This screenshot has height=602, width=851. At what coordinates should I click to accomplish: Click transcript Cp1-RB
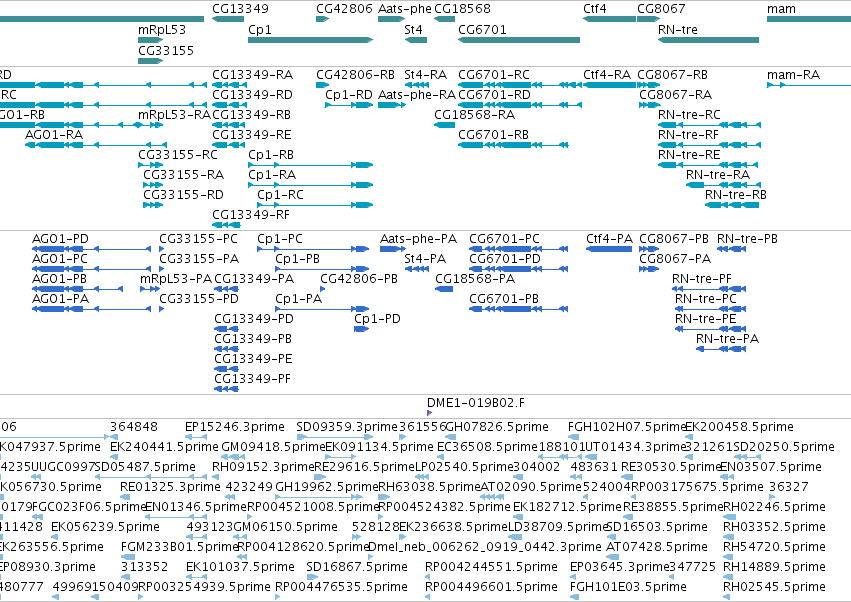[x=271, y=155]
